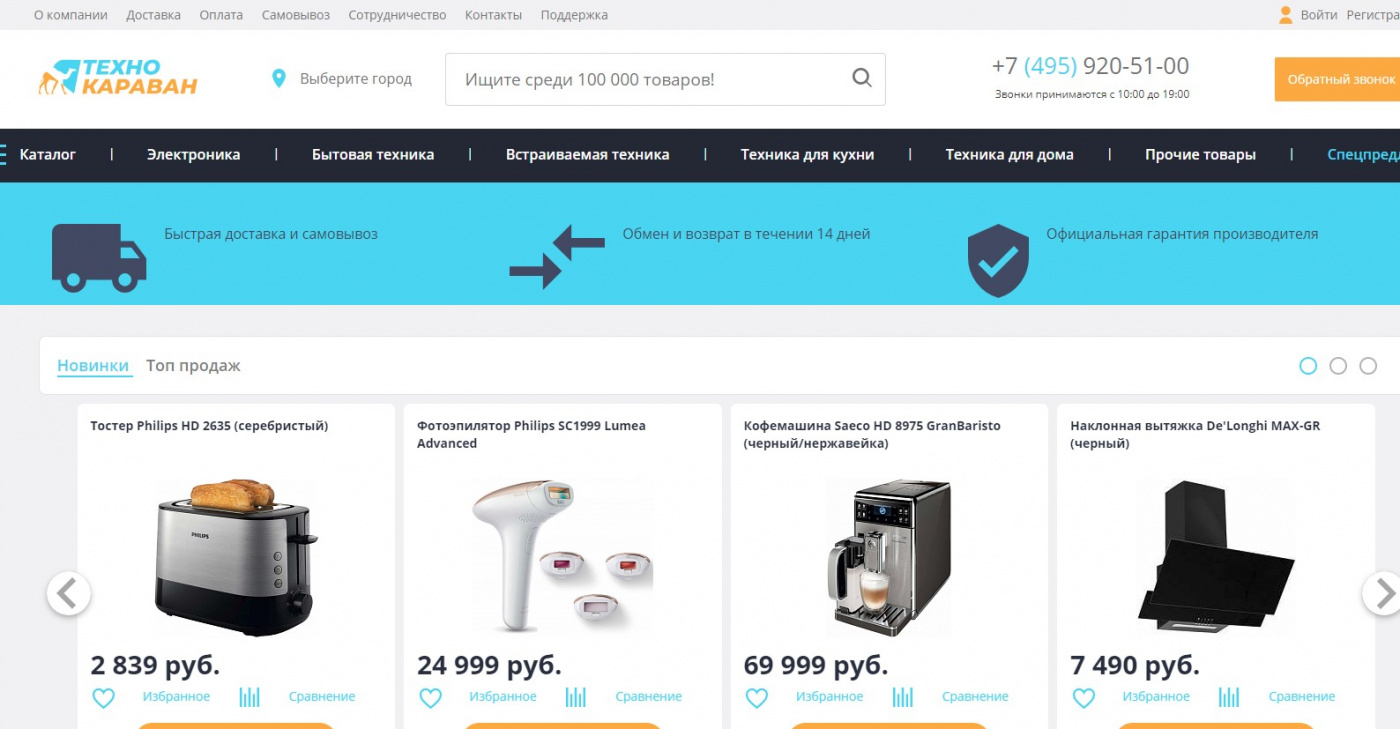Click compare icon for De'Longhi hood
The image size is (1400, 729).
point(1229,697)
